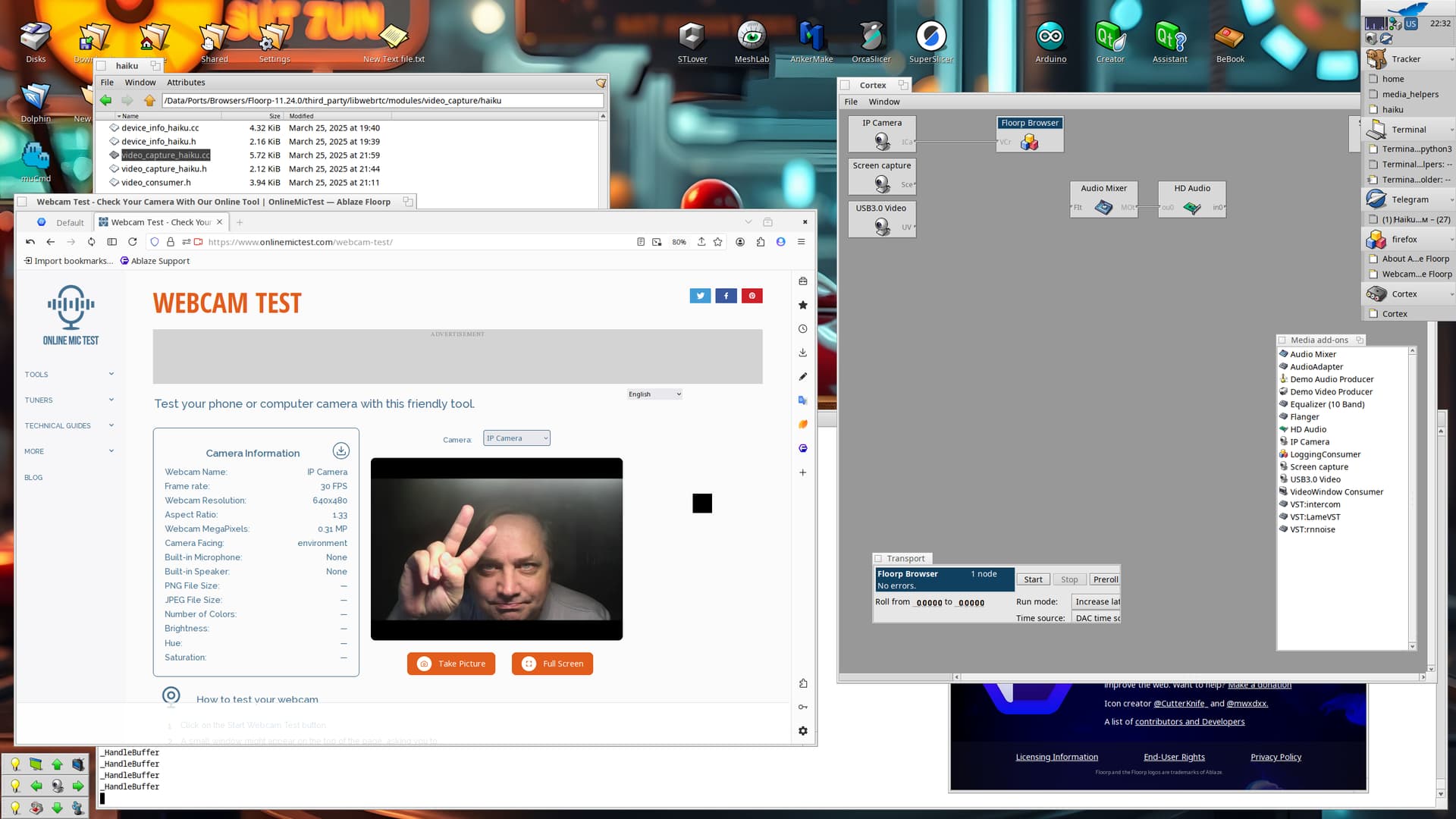1456x819 pixels.
Task: Open the English language dropdown
Action: [x=654, y=394]
